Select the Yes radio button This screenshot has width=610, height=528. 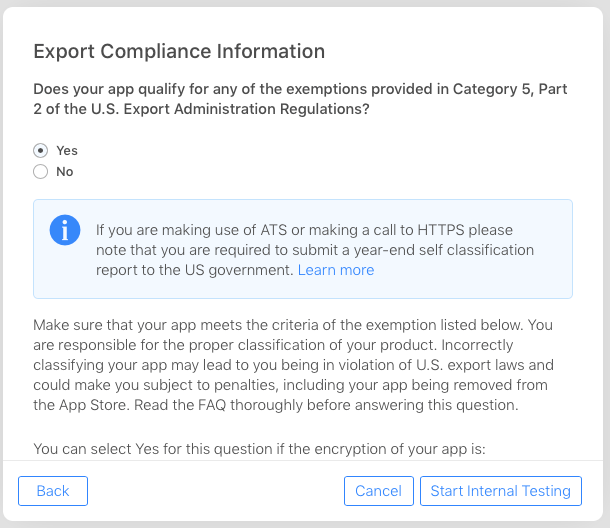41,150
